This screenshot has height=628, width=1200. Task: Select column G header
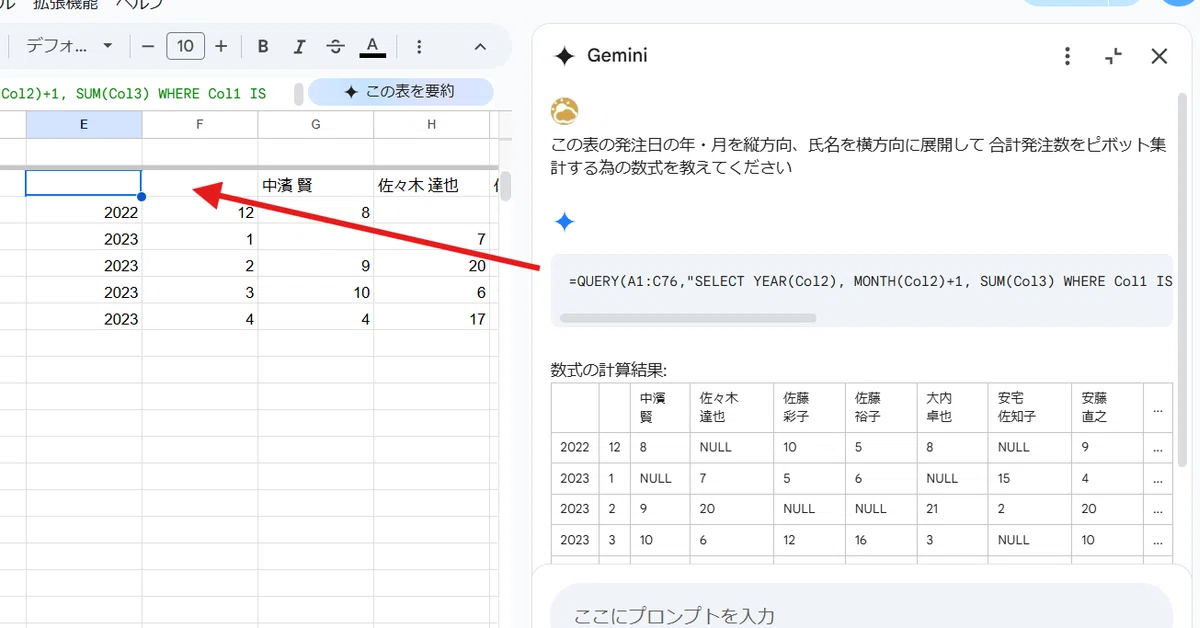point(316,124)
